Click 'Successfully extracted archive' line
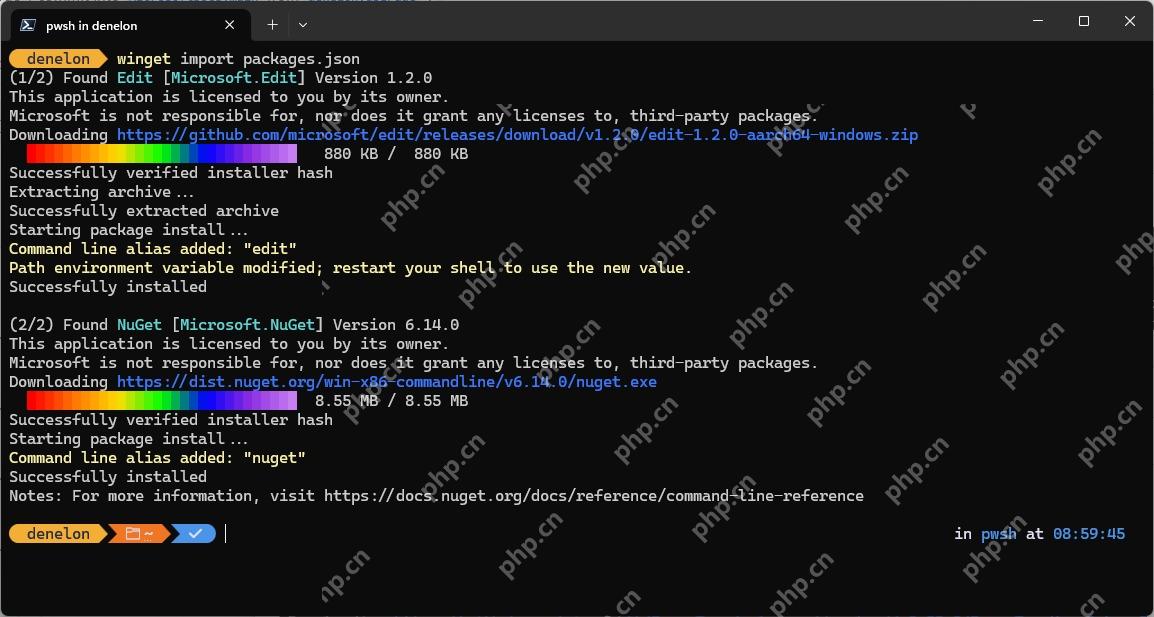The height and width of the screenshot is (617, 1154). click(x=144, y=211)
